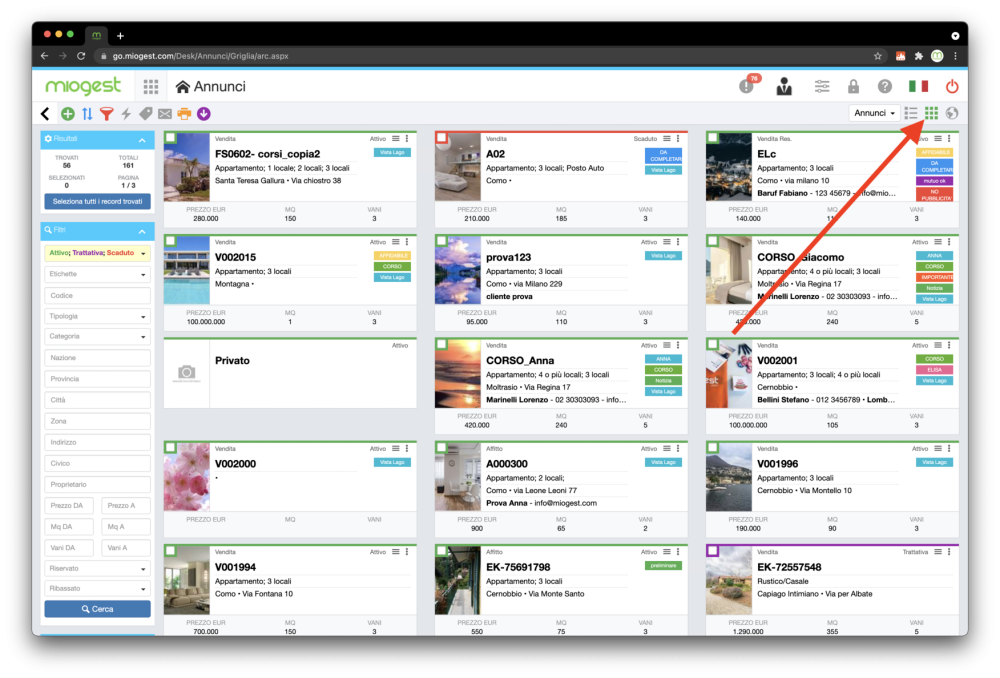The image size is (1000, 678).
Task: Select checkbox on V002015 card
Action: point(170,241)
